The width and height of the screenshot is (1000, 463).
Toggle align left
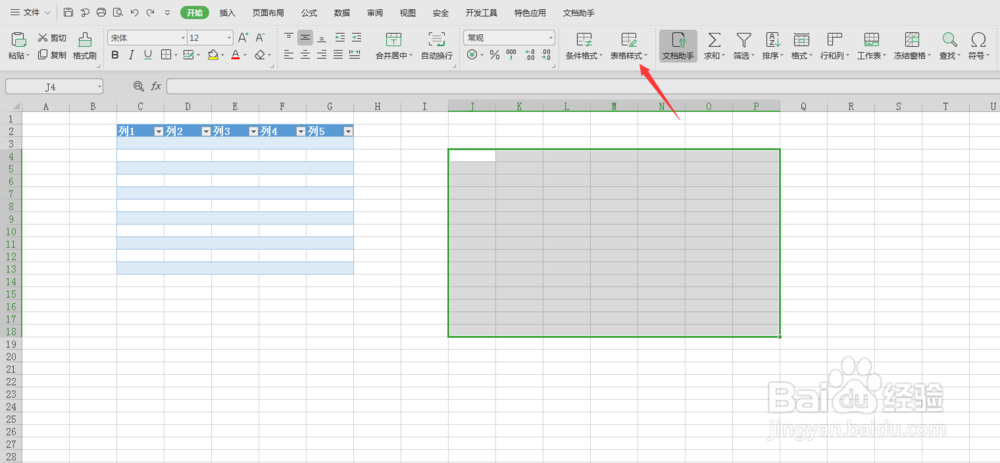(x=289, y=55)
